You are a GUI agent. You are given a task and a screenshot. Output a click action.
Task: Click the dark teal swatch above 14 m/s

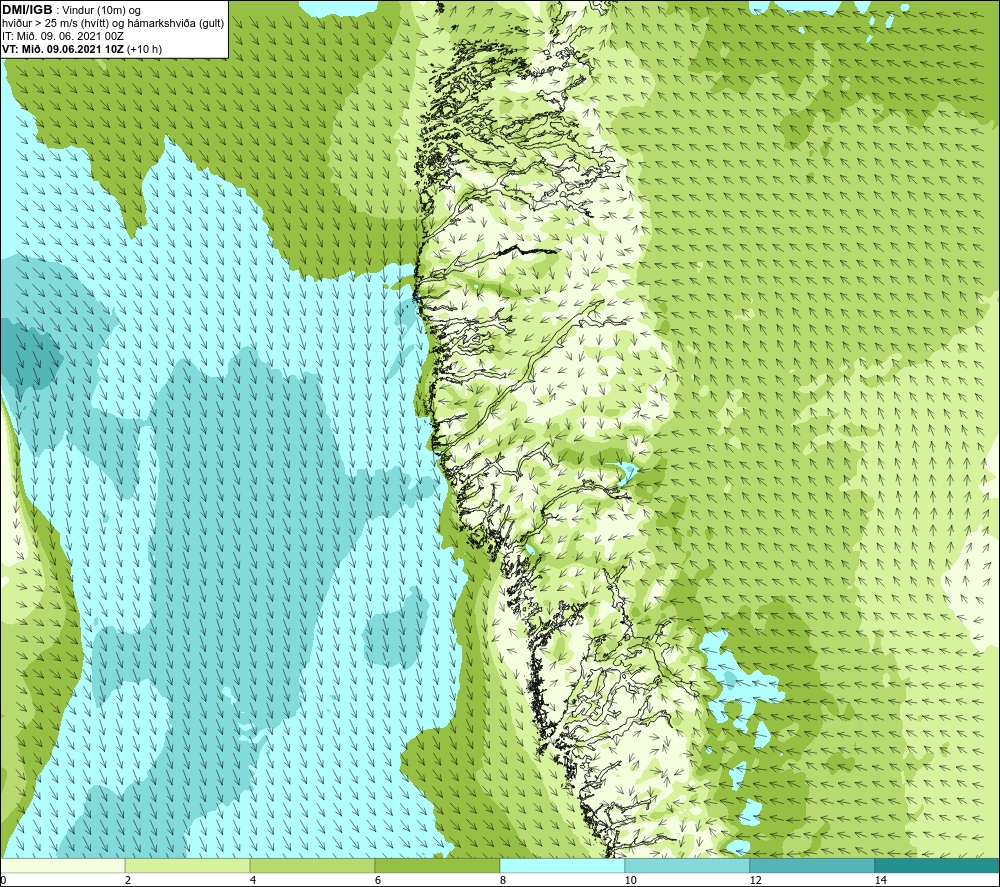(x=938, y=865)
